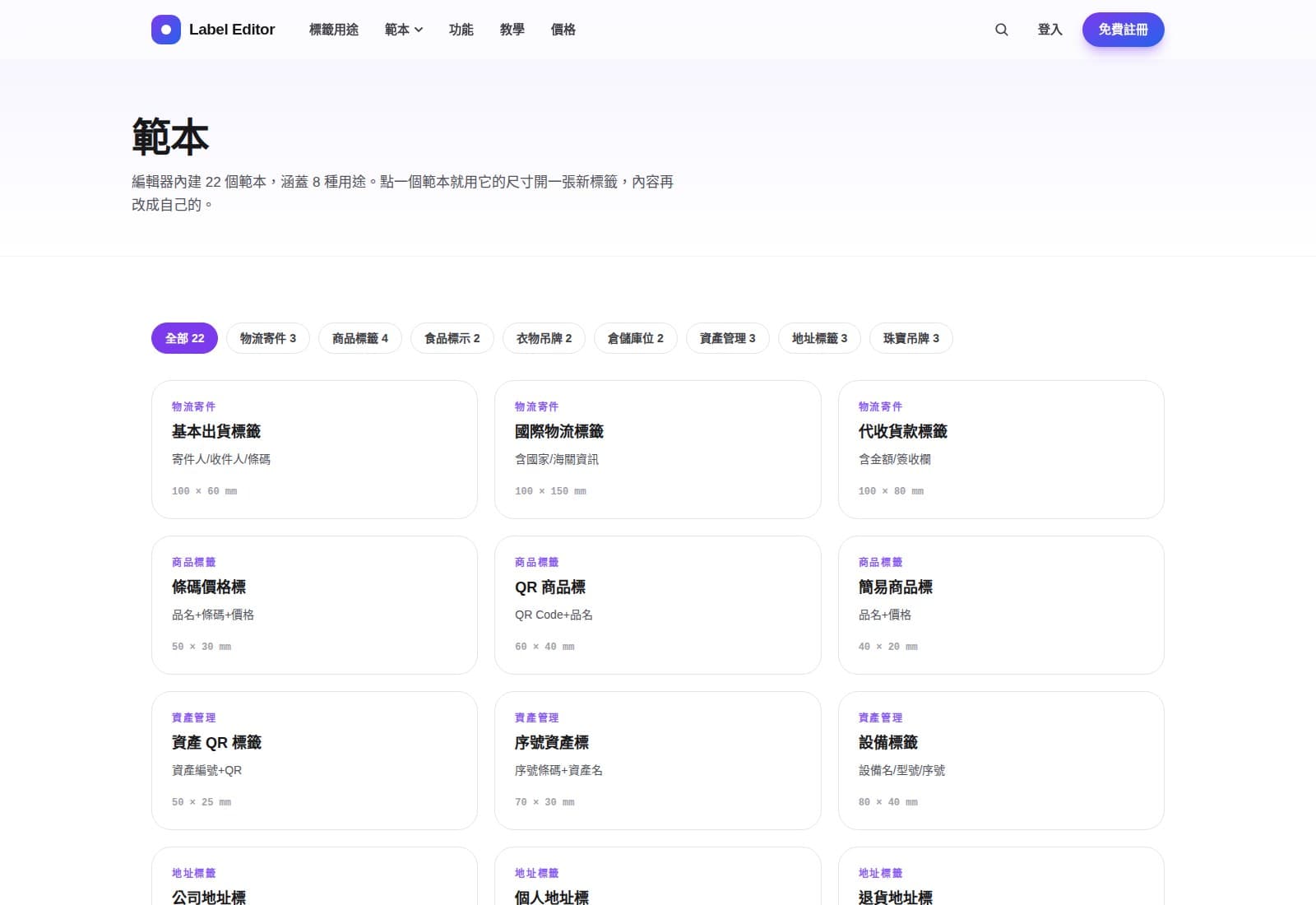
Task: Click the QR Code+品名 description
Action: [554, 615]
